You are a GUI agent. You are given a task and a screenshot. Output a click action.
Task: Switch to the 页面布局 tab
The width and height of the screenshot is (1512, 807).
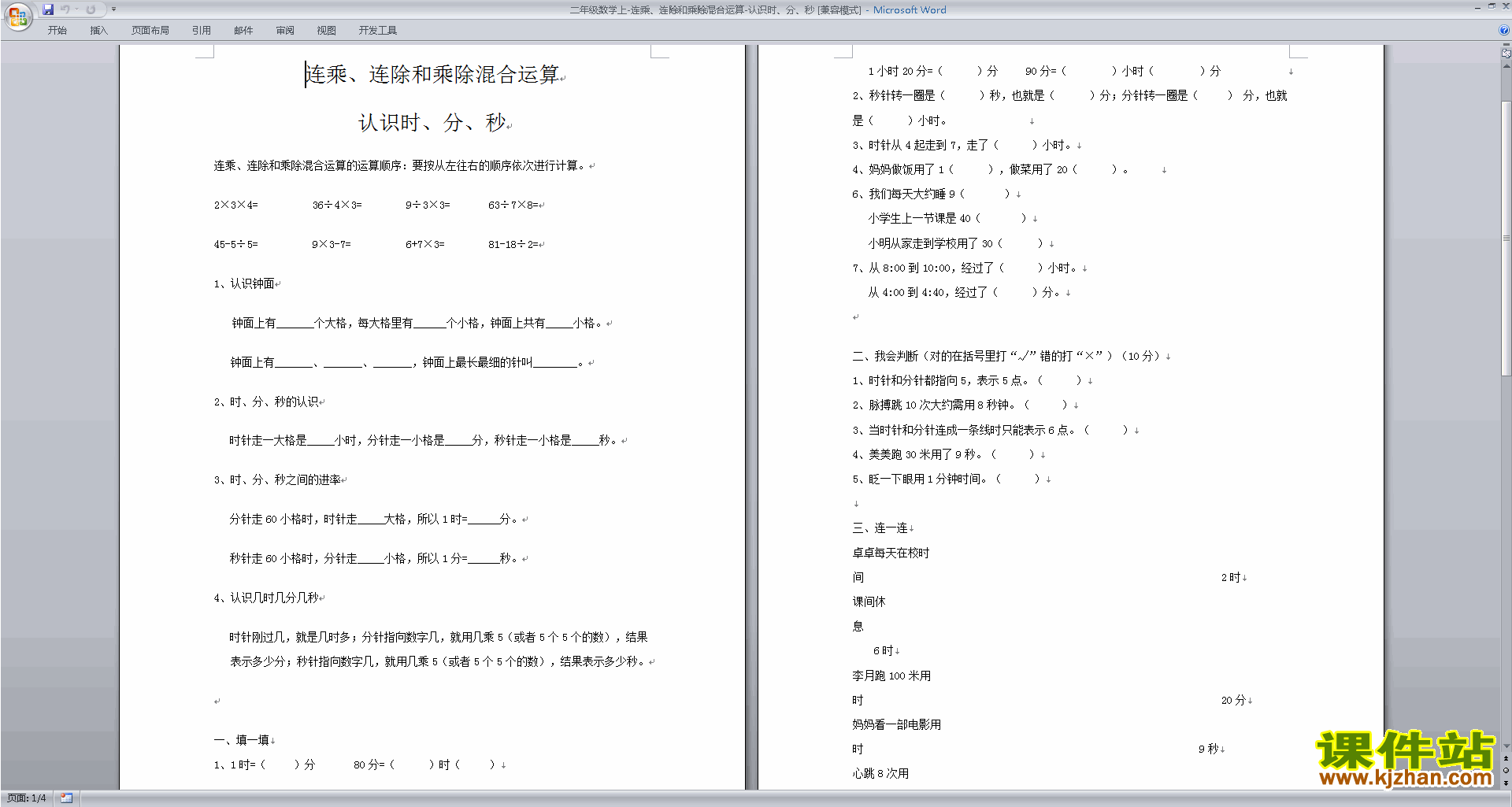150,31
